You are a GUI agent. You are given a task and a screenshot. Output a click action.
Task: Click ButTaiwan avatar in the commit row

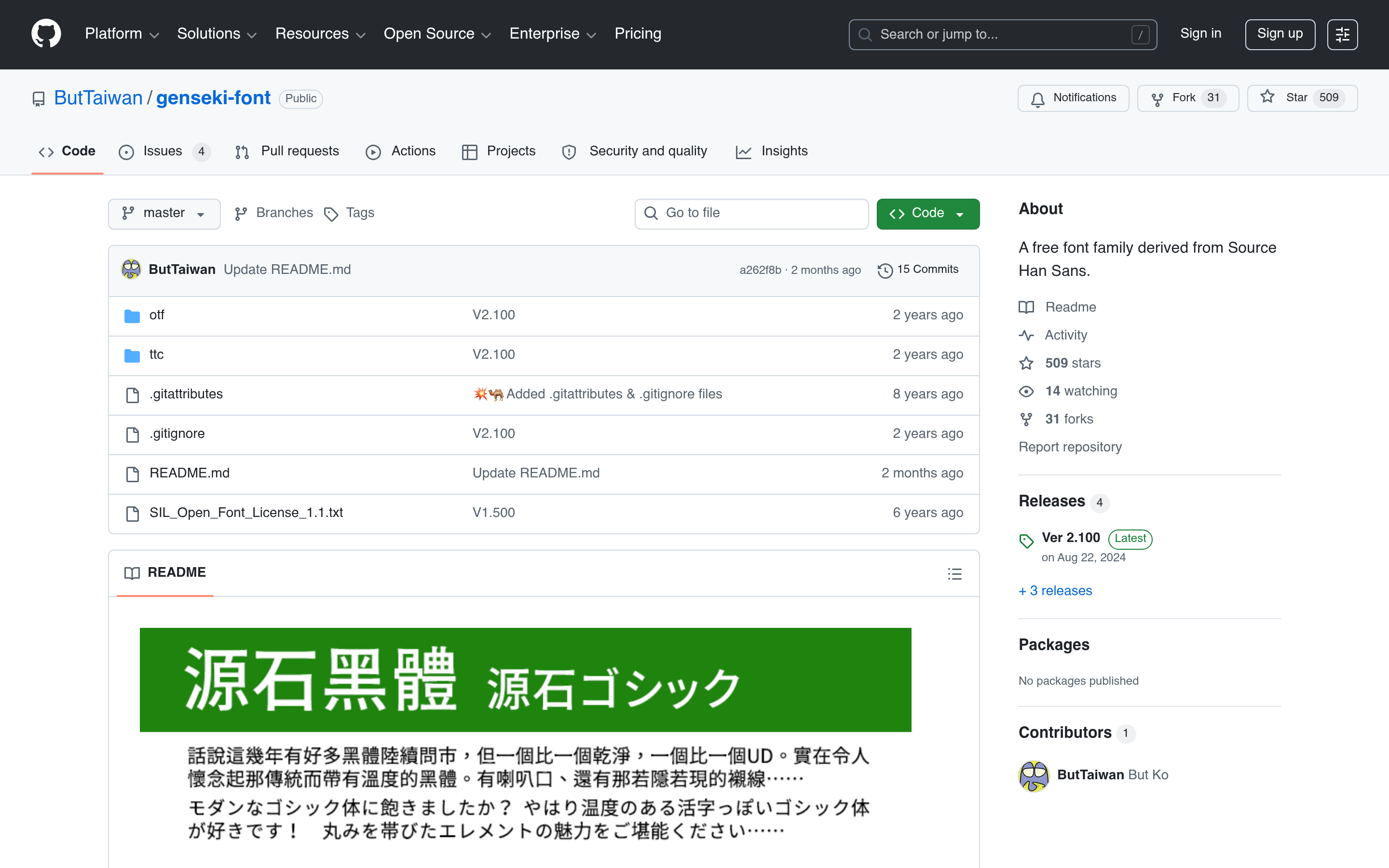131,269
